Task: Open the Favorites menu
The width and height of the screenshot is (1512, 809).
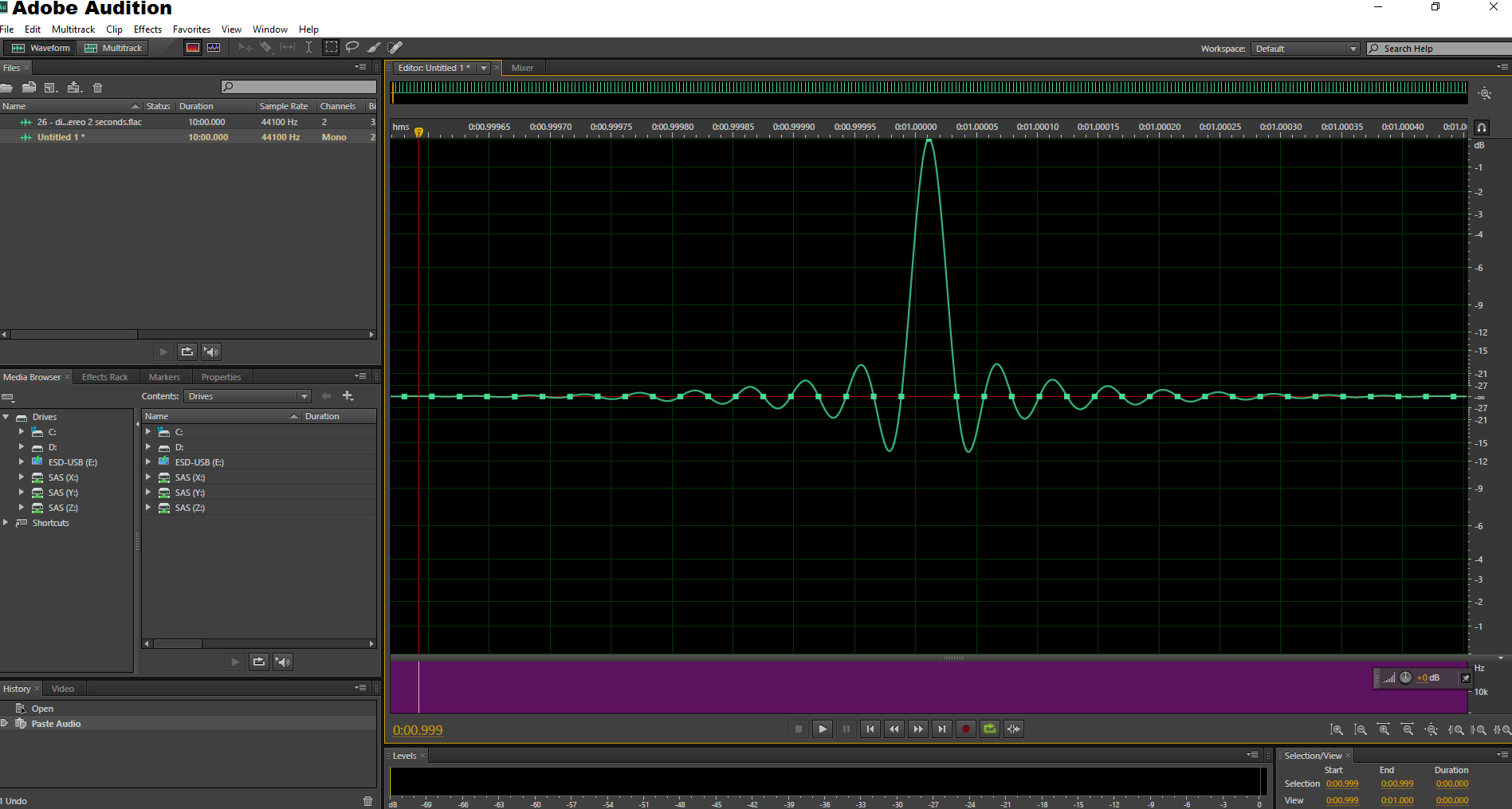Action: tap(191, 29)
